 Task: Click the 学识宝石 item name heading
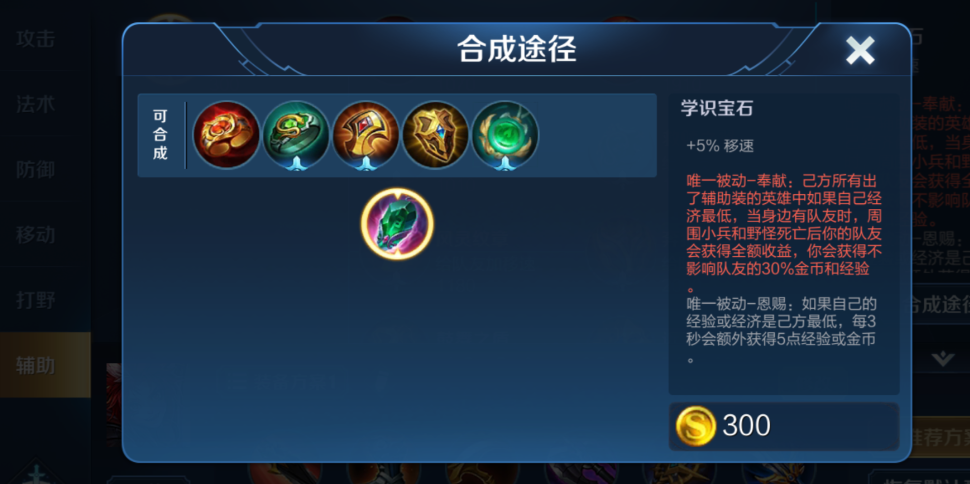point(717,109)
